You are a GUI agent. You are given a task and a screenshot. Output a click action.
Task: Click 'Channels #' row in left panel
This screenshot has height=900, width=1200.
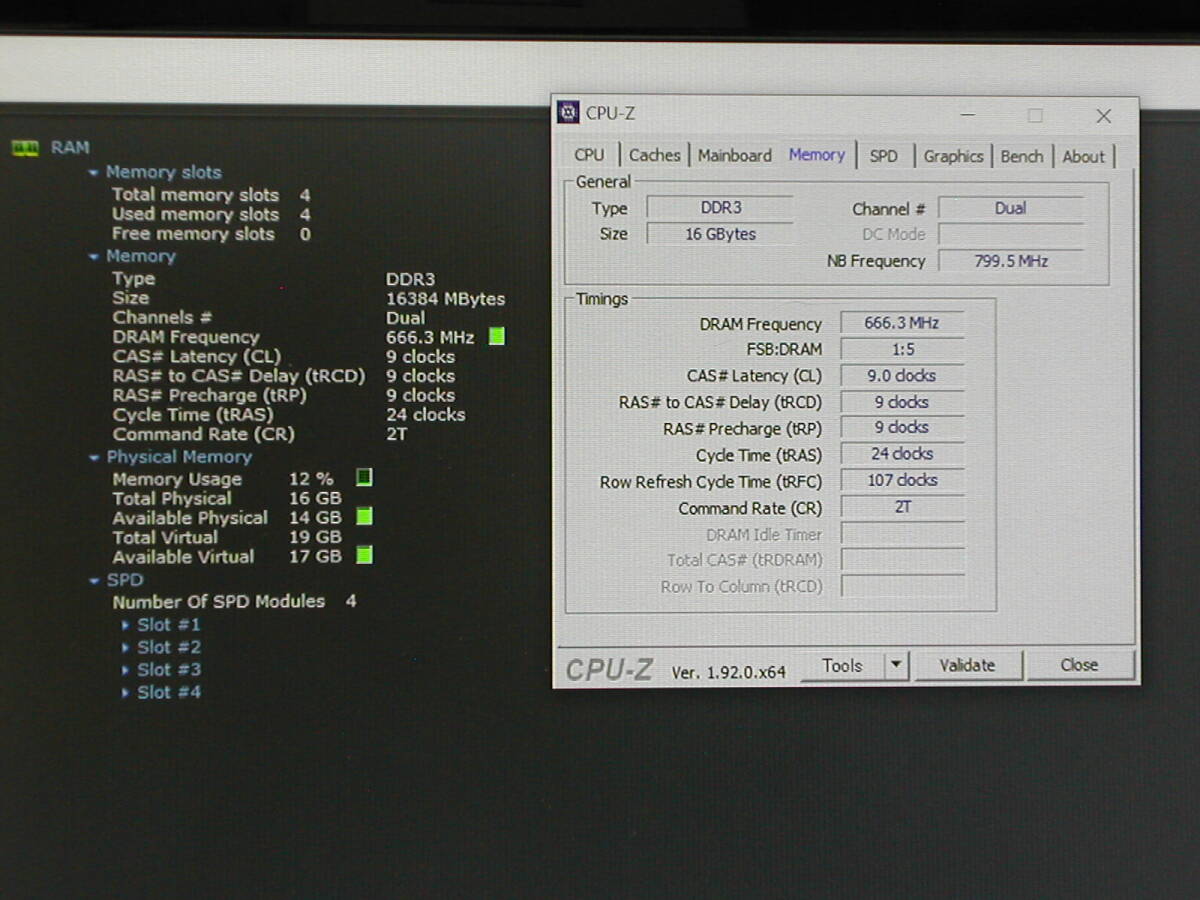click(x=269, y=318)
